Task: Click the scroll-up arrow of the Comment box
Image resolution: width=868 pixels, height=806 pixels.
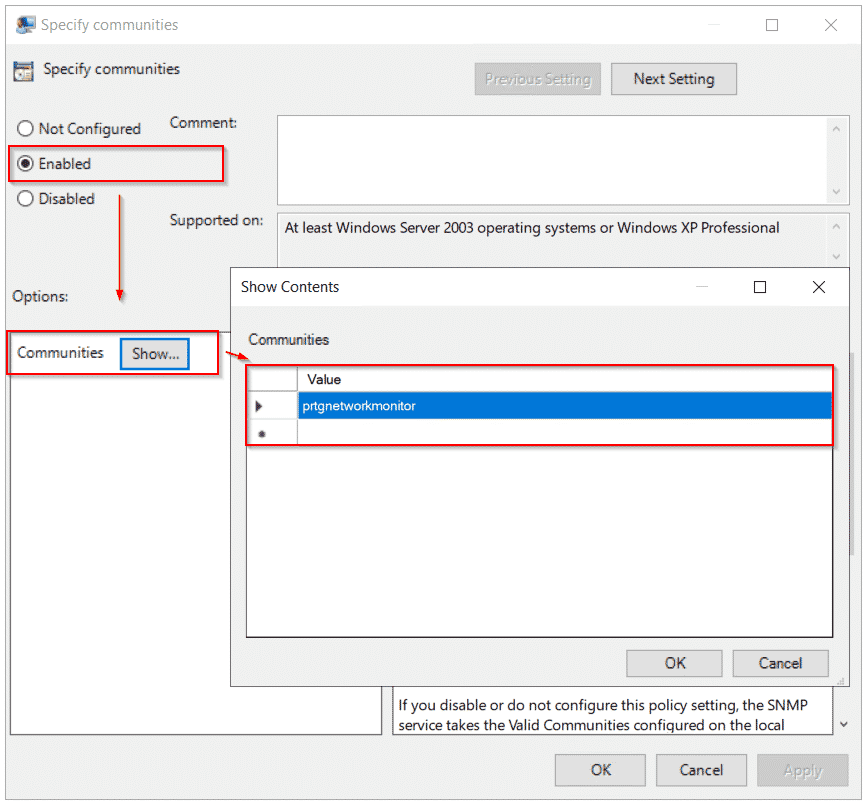Action: click(x=837, y=128)
